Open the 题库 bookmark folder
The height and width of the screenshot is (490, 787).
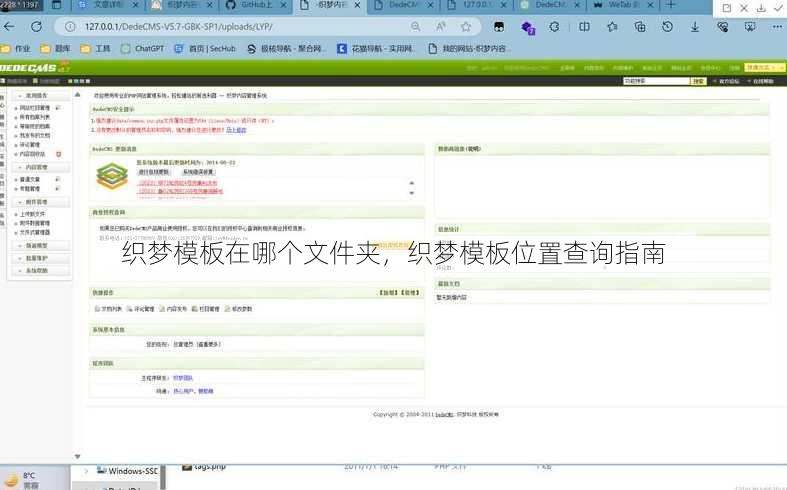click(56, 48)
